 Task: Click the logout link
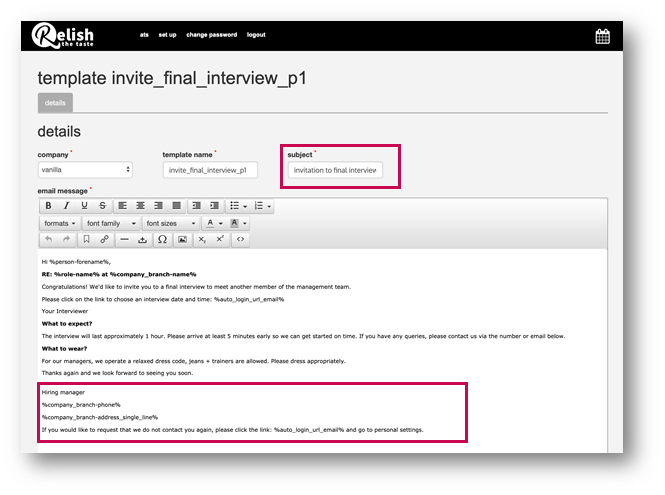tap(257, 35)
